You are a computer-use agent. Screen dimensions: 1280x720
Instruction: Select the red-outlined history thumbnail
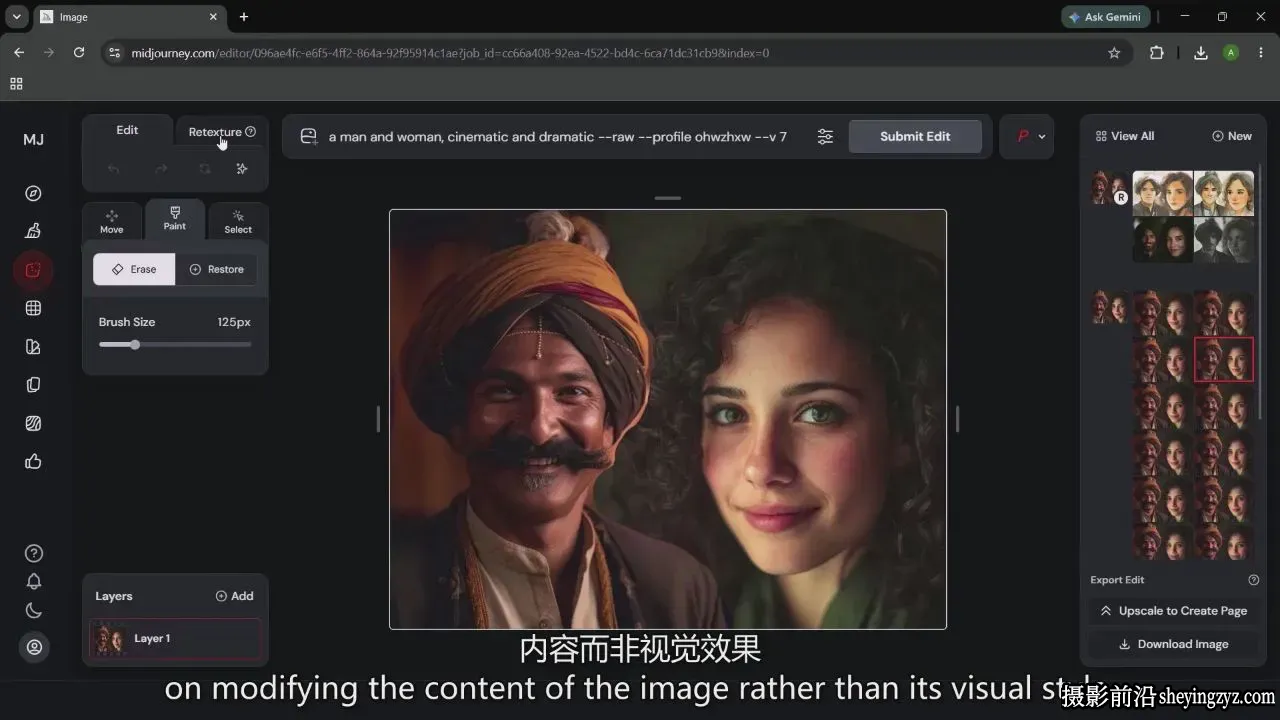tap(1224, 360)
